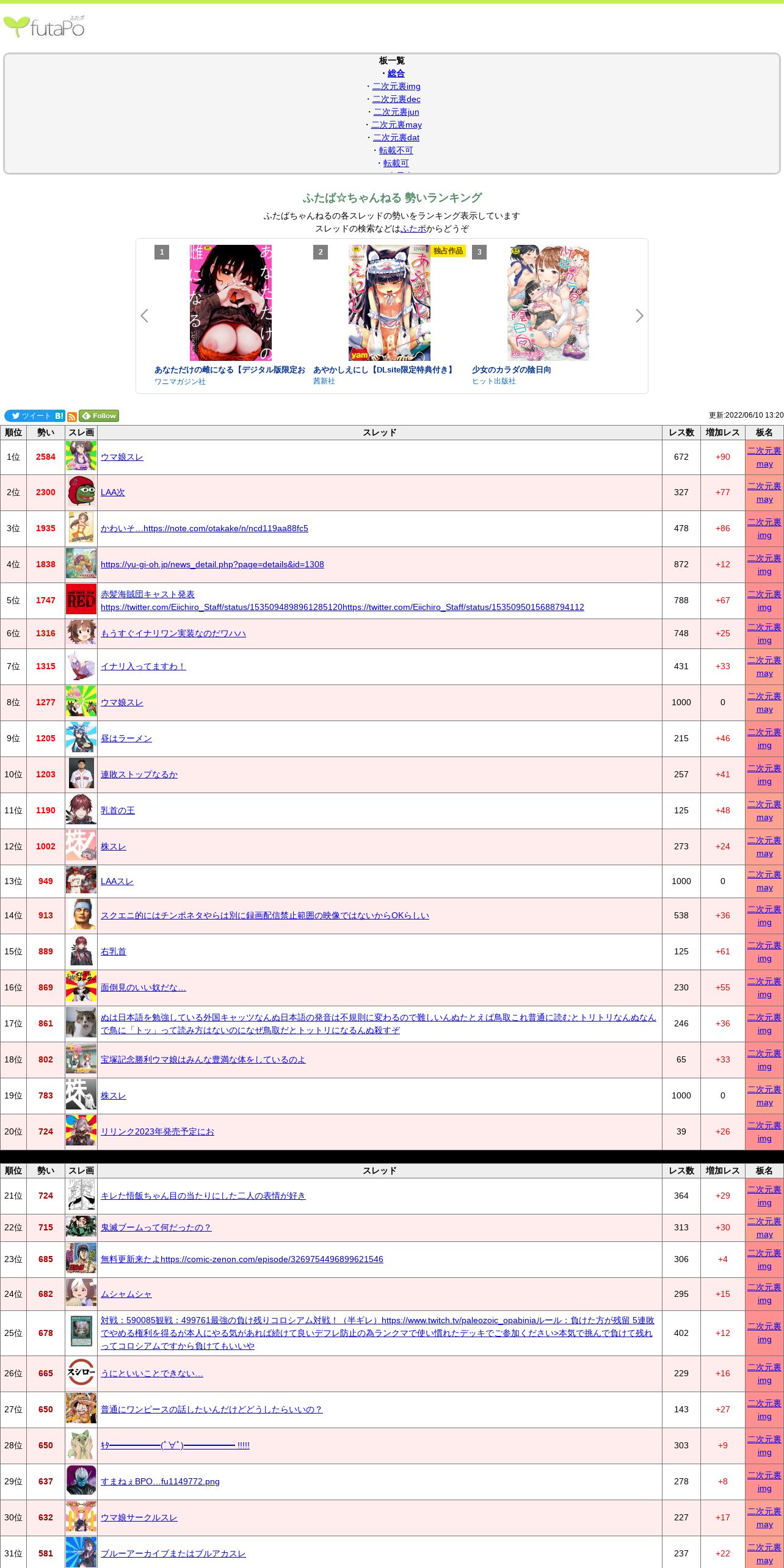The width and height of the screenshot is (784, 1568).
Task: Click the green Follow button
Action: click(99, 416)
